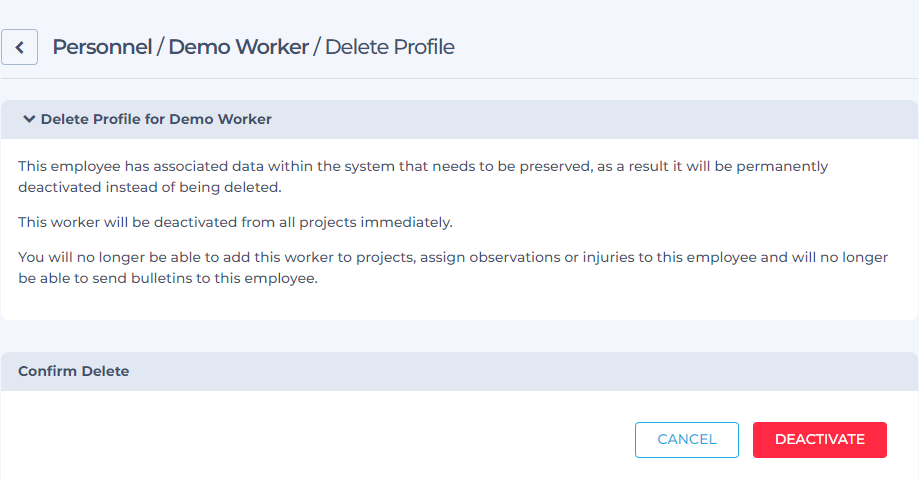Viewport: 919px width, 481px height.
Task: Click 'This worker will be deactivated' sentence
Action: 235,223
